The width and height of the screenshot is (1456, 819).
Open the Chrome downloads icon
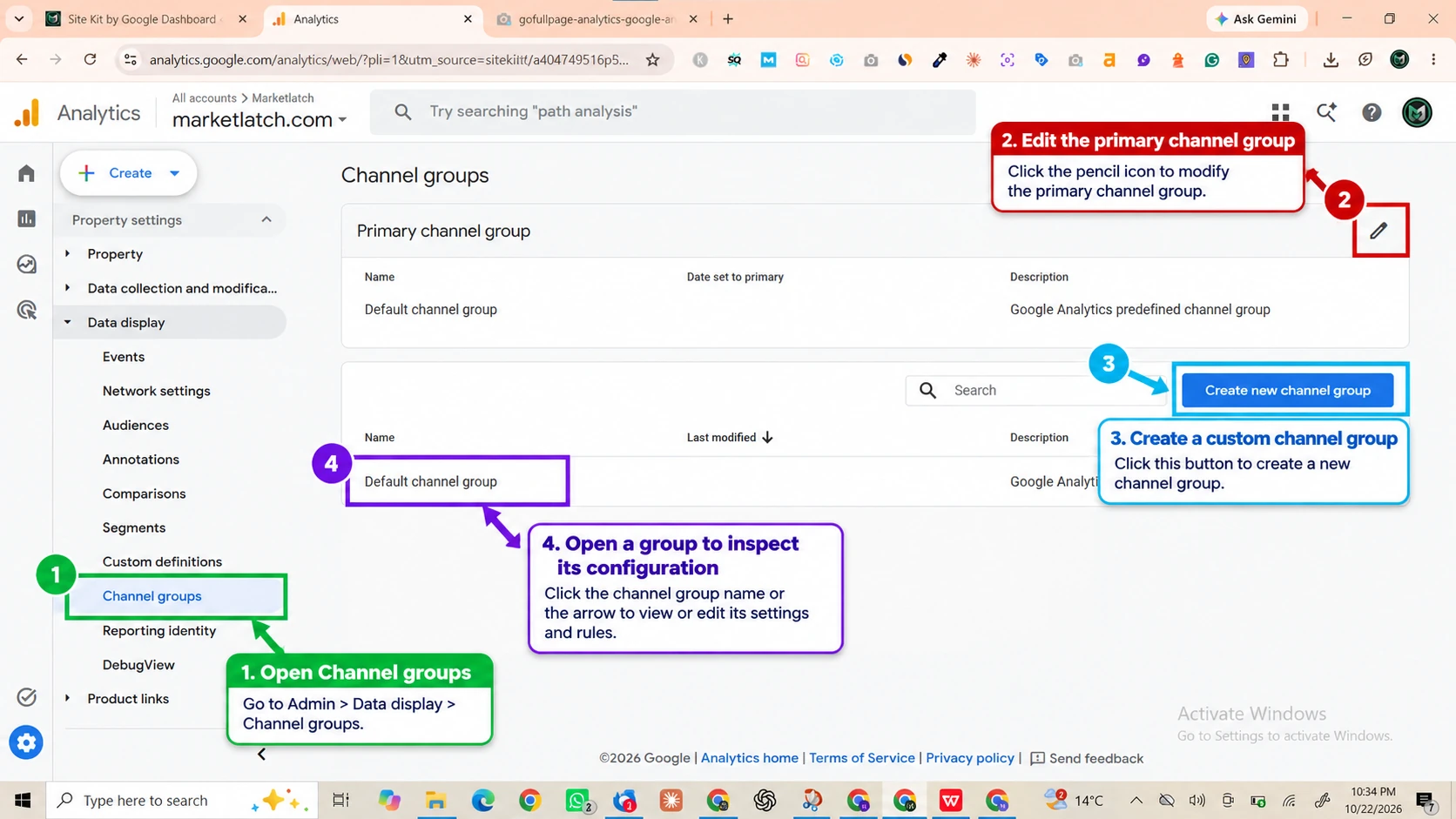[x=1331, y=59]
